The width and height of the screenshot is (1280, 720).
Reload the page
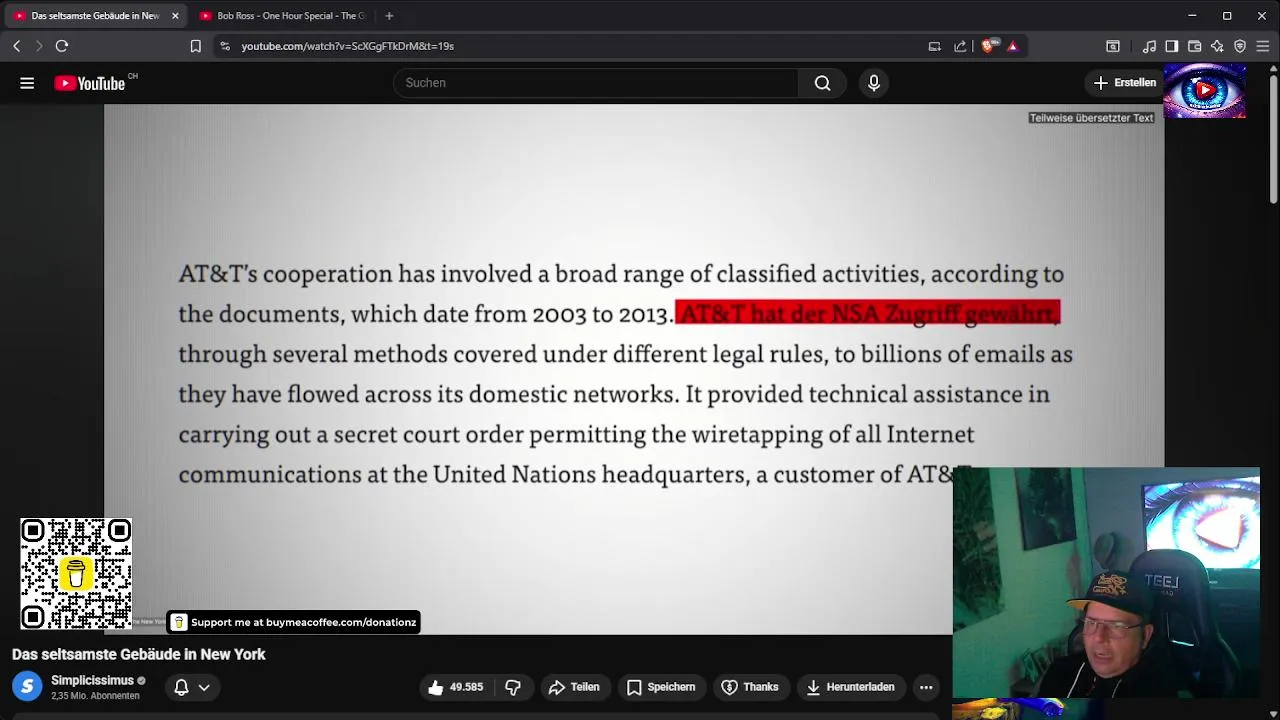(x=62, y=46)
